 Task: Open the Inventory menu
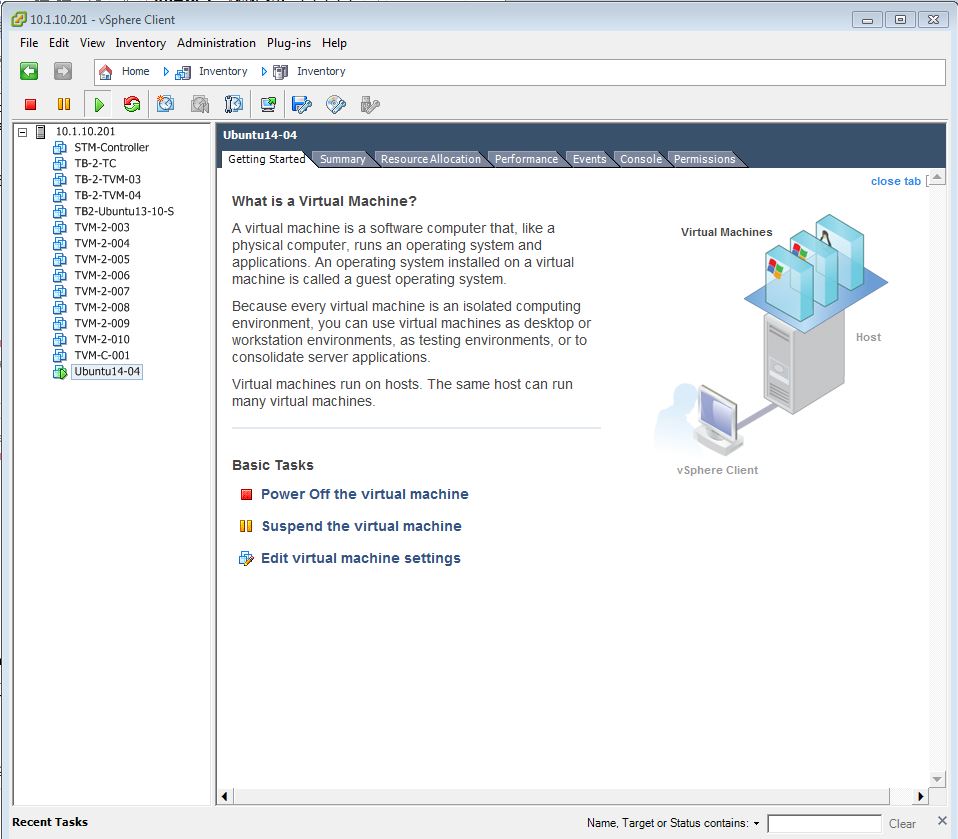pyautogui.click(x=141, y=43)
